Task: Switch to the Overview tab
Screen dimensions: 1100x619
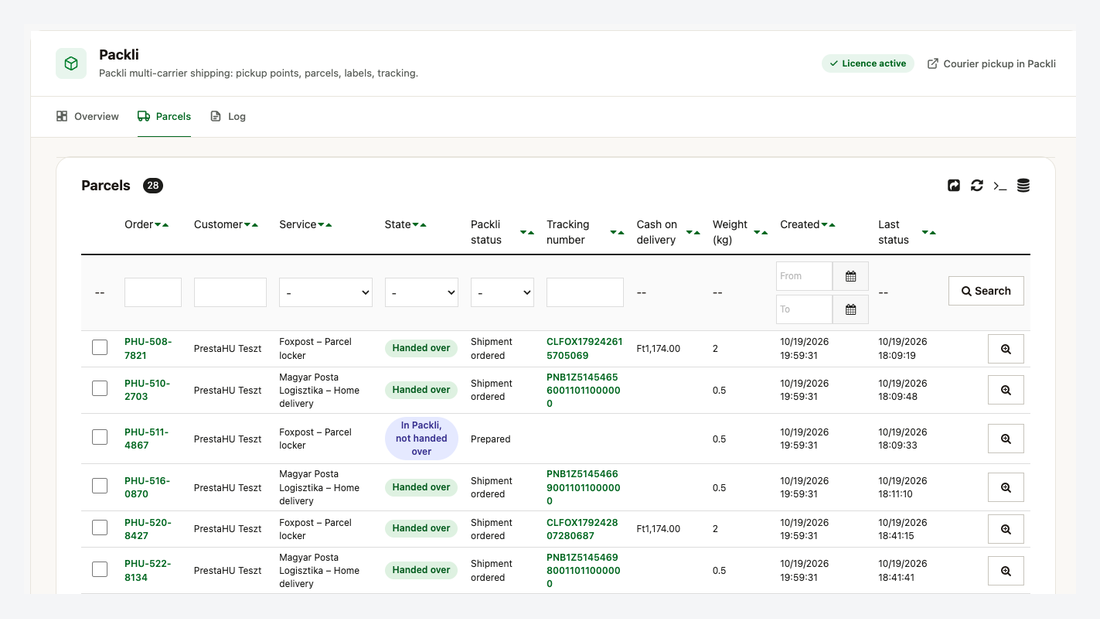Action: (88, 117)
